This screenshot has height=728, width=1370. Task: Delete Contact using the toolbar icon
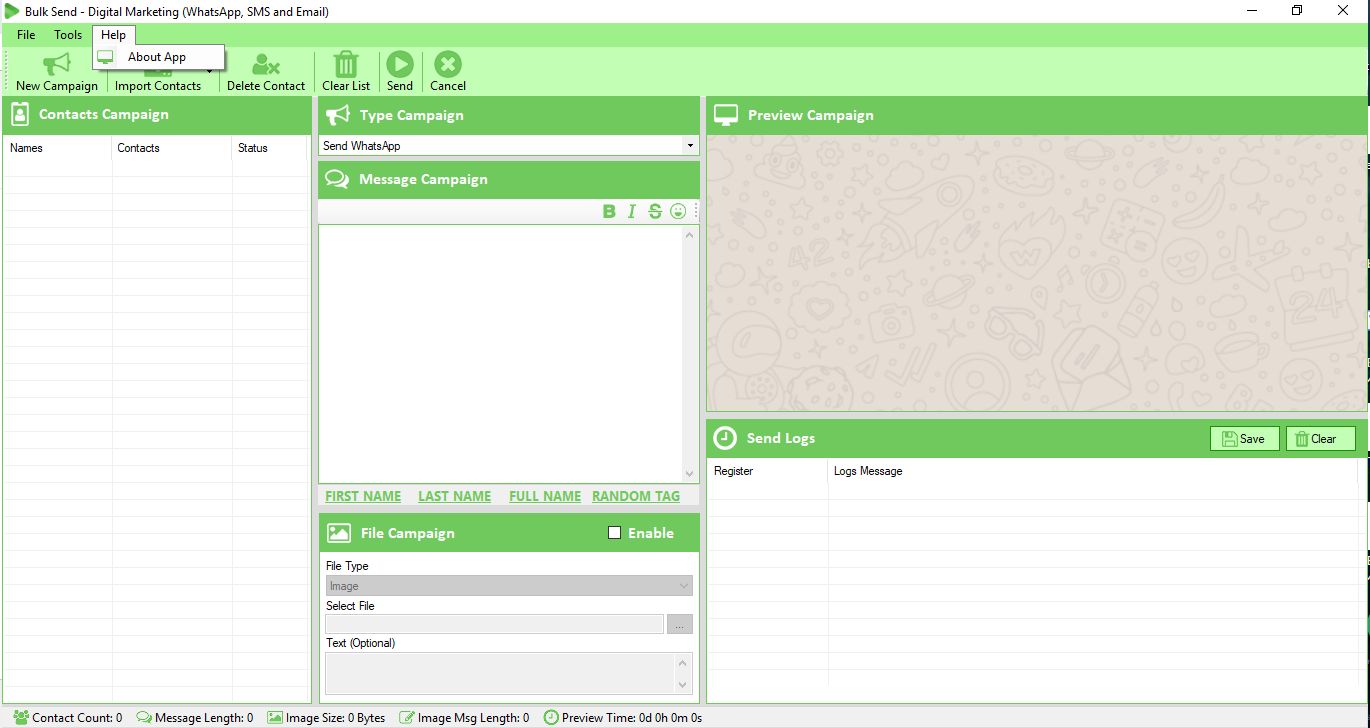(266, 72)
